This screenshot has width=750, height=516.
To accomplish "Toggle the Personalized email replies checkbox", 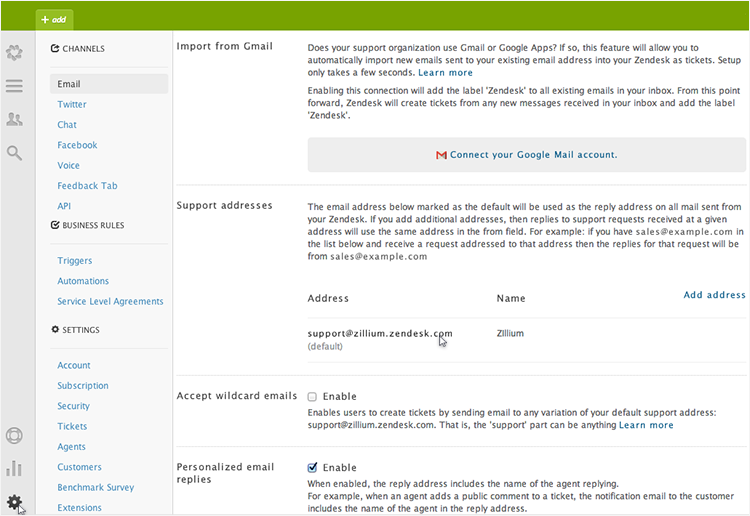I will tap(313, 467).
